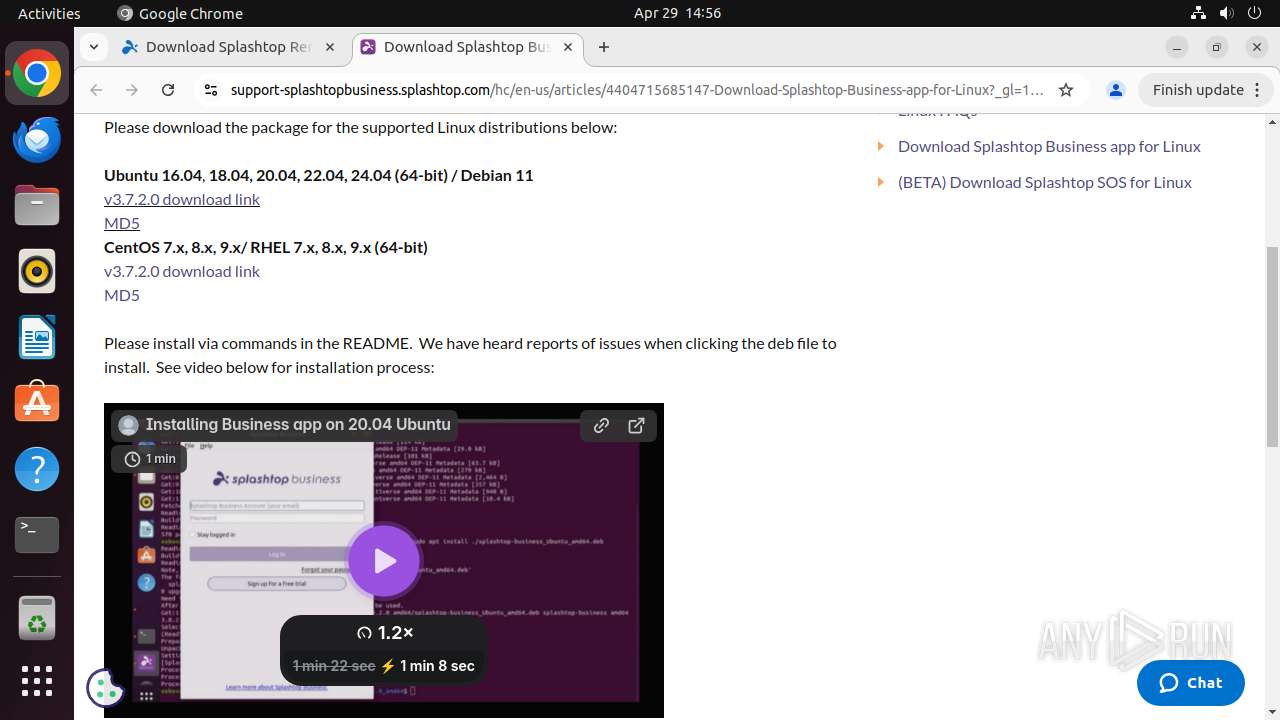The width and height of the screenshot is (1280, 720).
Task: Open (BETA) Download Splashtop SOS for Linux
Action: click(x=1045, y=182)
